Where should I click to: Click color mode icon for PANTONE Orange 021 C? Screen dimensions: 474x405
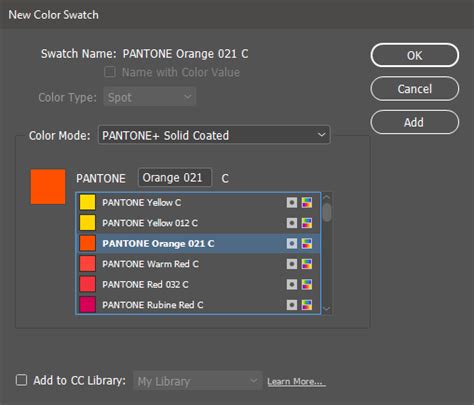click(307, 244)
